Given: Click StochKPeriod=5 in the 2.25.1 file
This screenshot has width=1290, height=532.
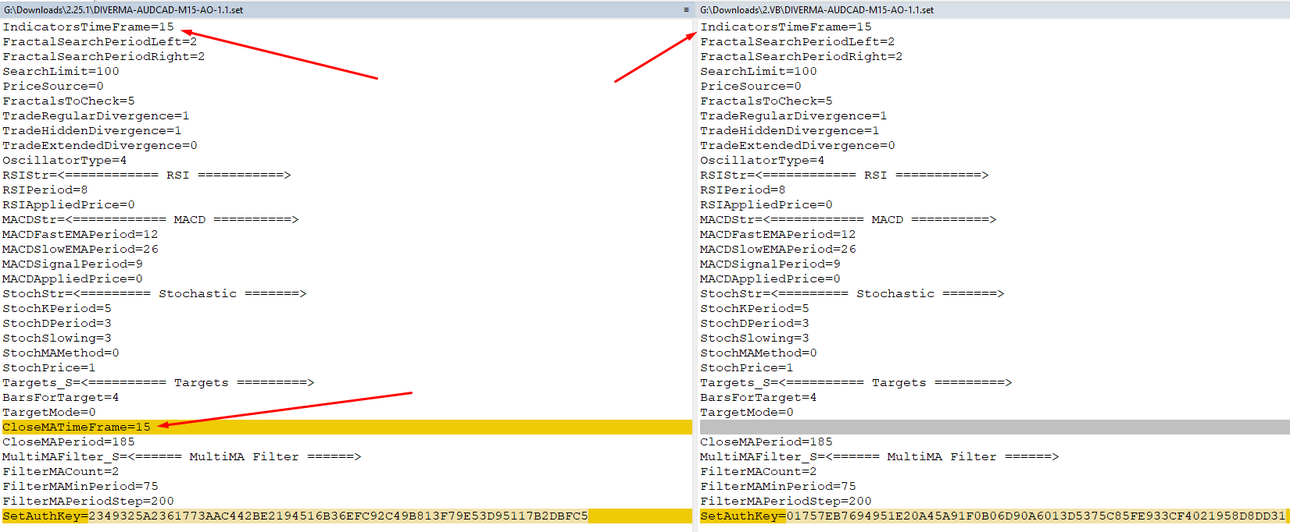Looking at the screenshot, I should (x=57, y=308).
